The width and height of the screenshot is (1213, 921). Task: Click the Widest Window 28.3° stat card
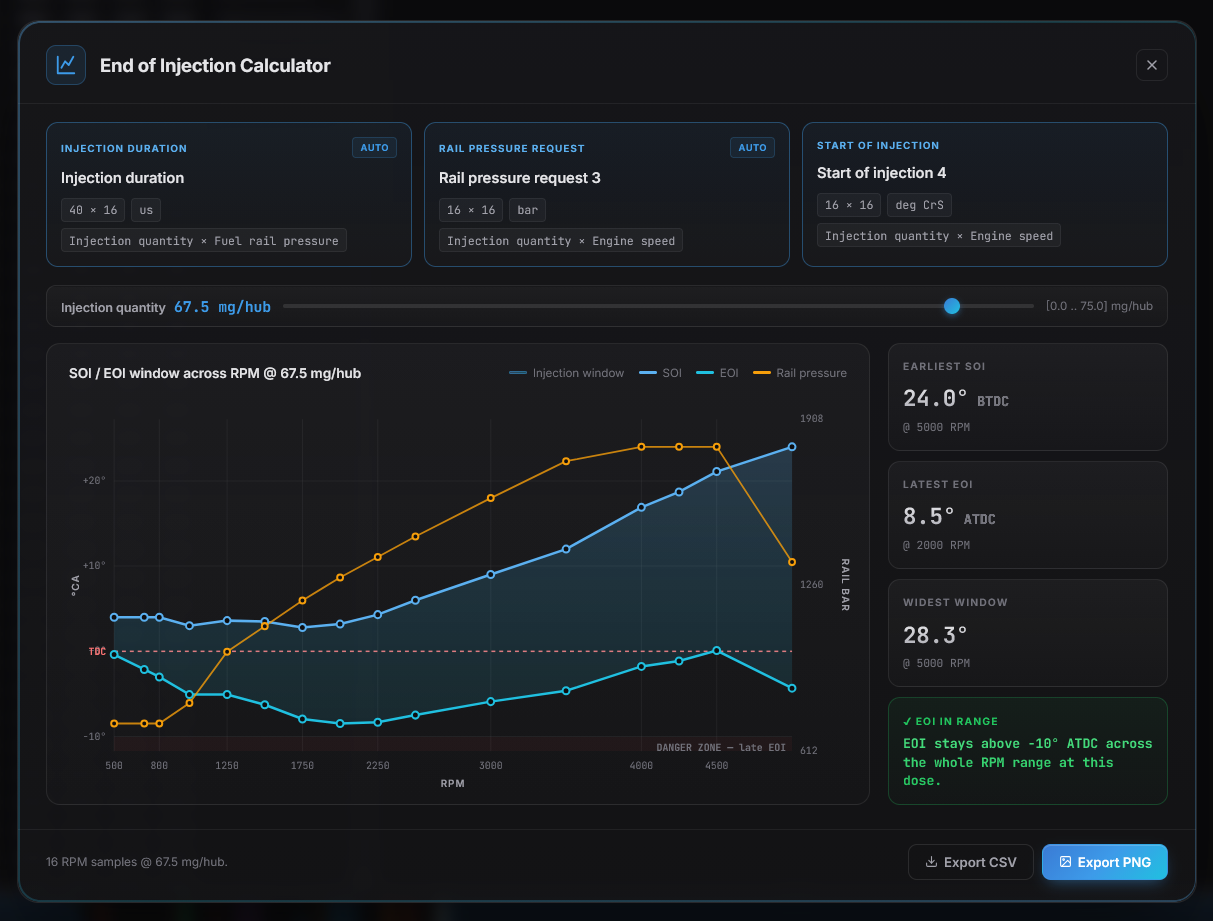tap(1028, 633)
